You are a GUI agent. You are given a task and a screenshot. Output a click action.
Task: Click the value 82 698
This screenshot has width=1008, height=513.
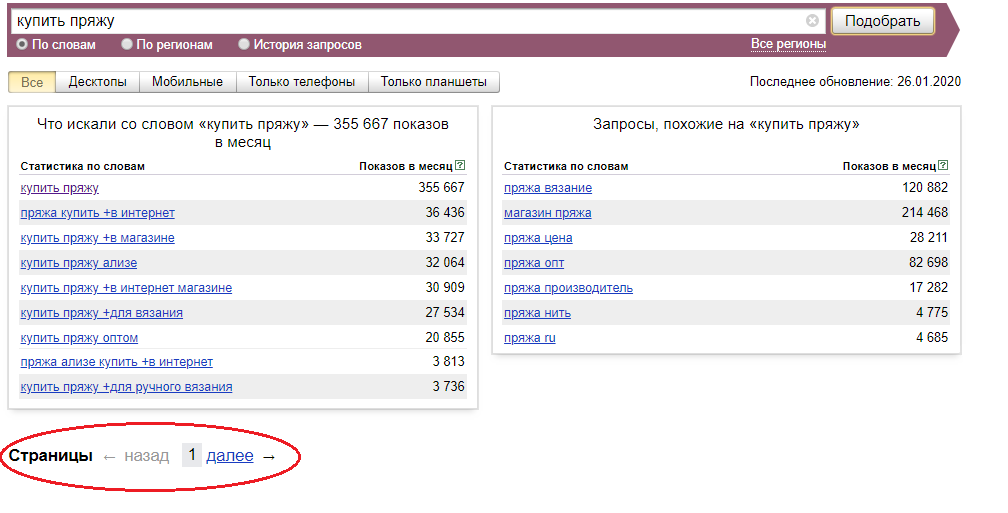[929, 263]
